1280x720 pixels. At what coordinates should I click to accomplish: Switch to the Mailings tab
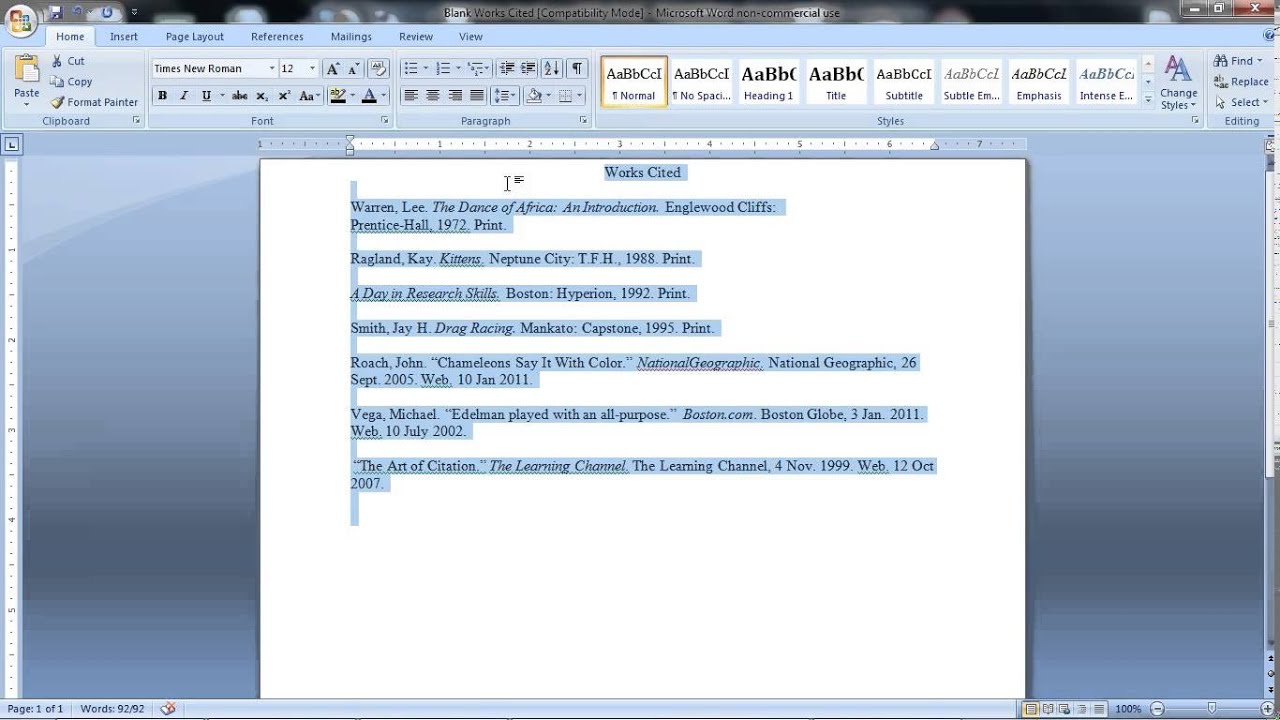coord(351,37)
